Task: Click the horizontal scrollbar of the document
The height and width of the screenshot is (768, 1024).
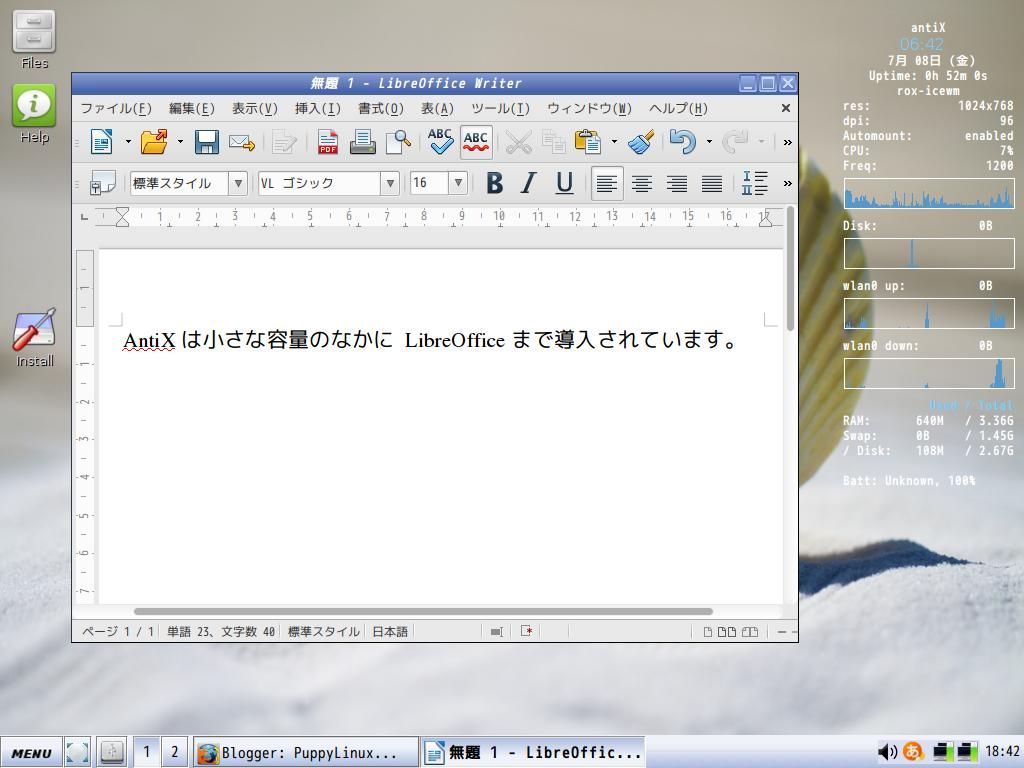Action: [x=423, y=612]
